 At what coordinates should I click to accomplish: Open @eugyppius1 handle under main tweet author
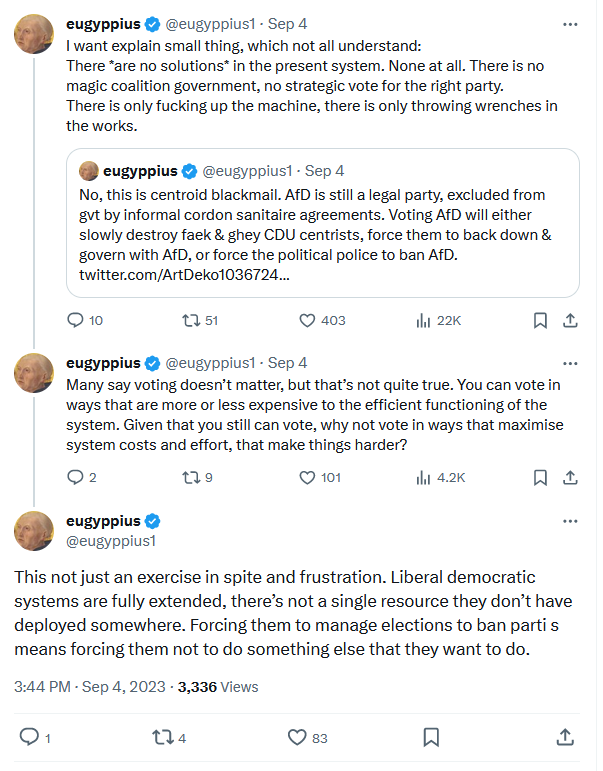click(x=111, y=541)
